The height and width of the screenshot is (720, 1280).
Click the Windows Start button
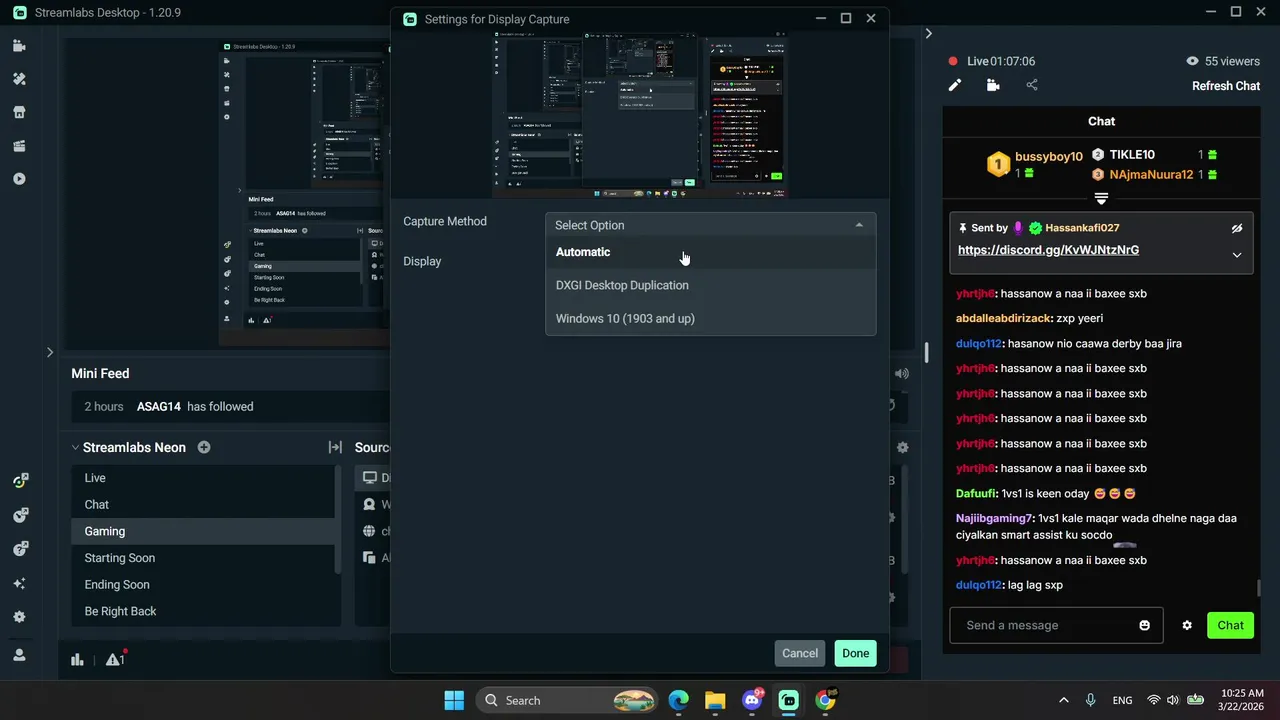point(454,700)
